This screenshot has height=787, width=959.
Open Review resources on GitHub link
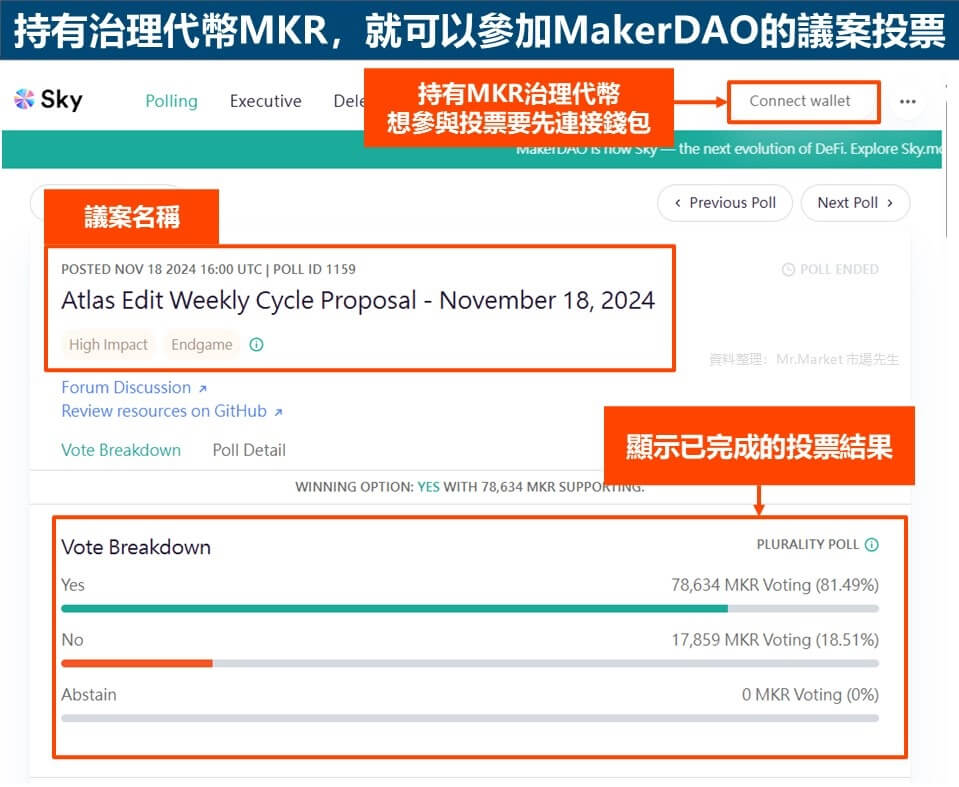point(172,411)
